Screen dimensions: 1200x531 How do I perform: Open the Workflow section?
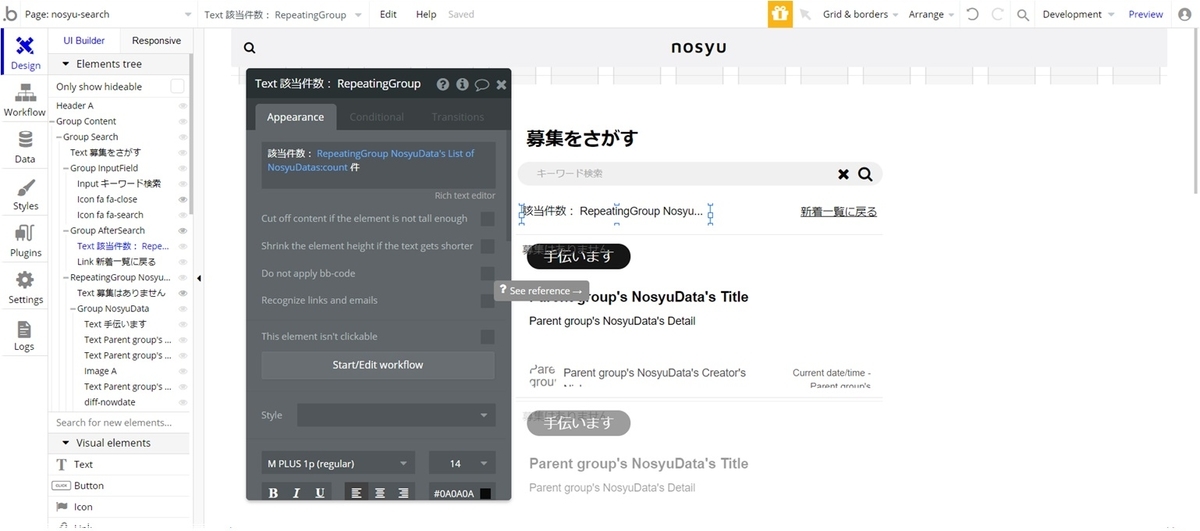(25, 100)
